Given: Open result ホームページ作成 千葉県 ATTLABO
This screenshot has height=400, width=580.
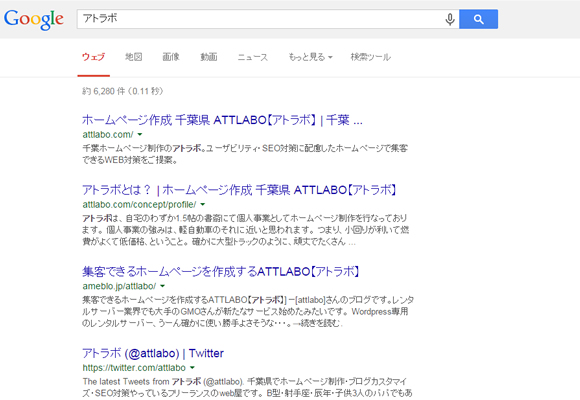Looking at the screenshot, I should (x=222, y=120).
